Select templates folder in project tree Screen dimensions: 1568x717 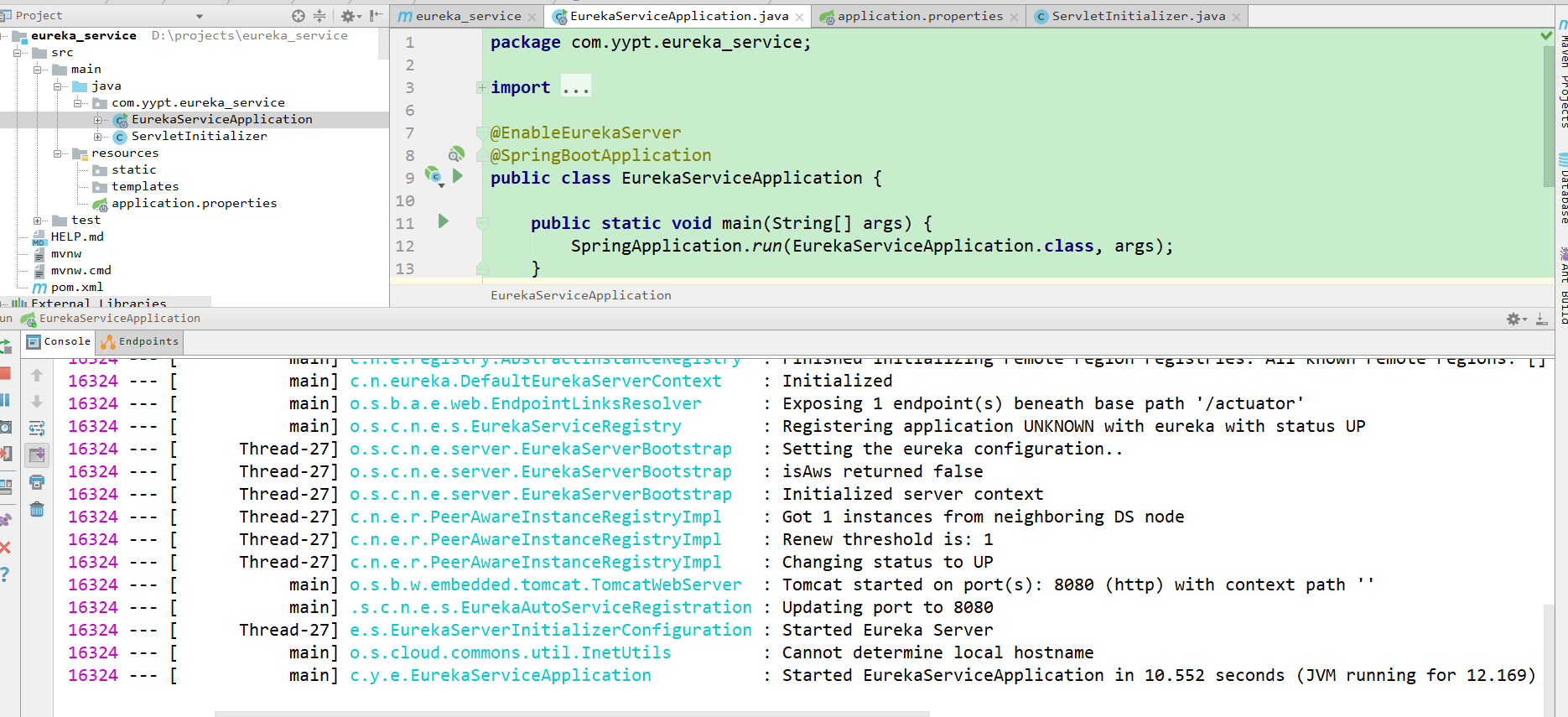pyautogui.click(x=144, y=187)
